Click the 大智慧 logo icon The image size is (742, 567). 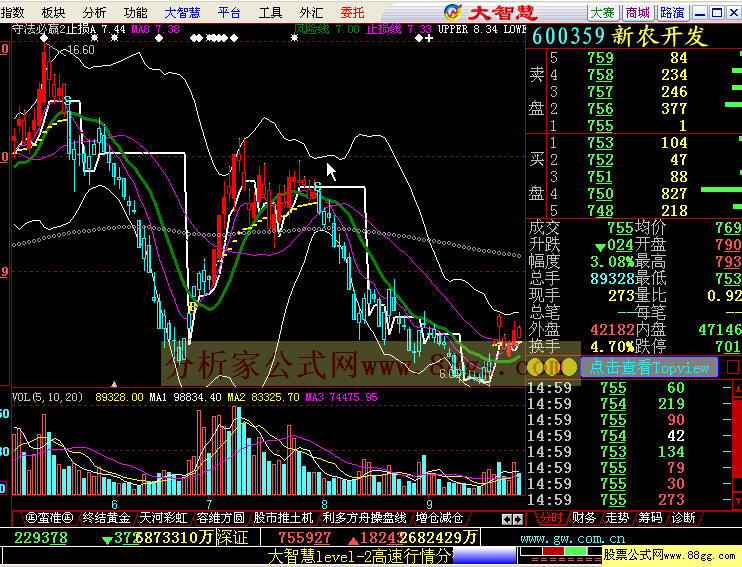tap(452, 12)
